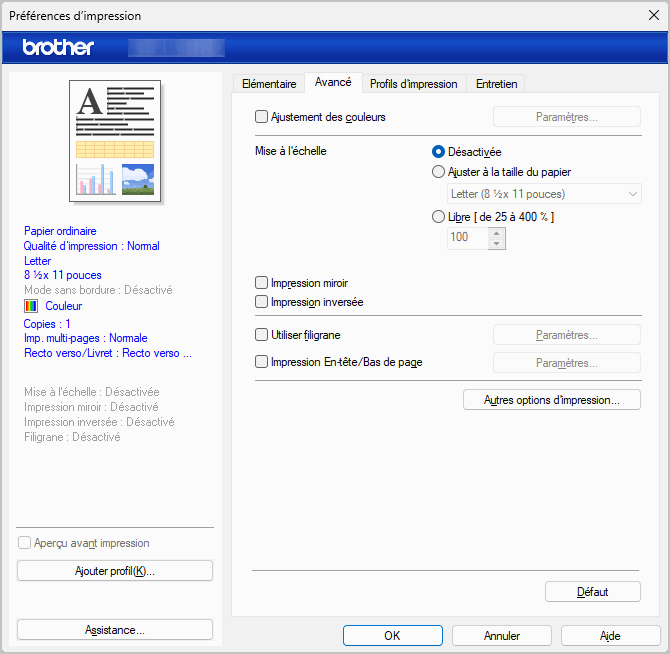Enable Ajustement des couleurs checkbox
The width and height of the screenshot is (670, 654).
pyautogui.click(x=262, y=117)
